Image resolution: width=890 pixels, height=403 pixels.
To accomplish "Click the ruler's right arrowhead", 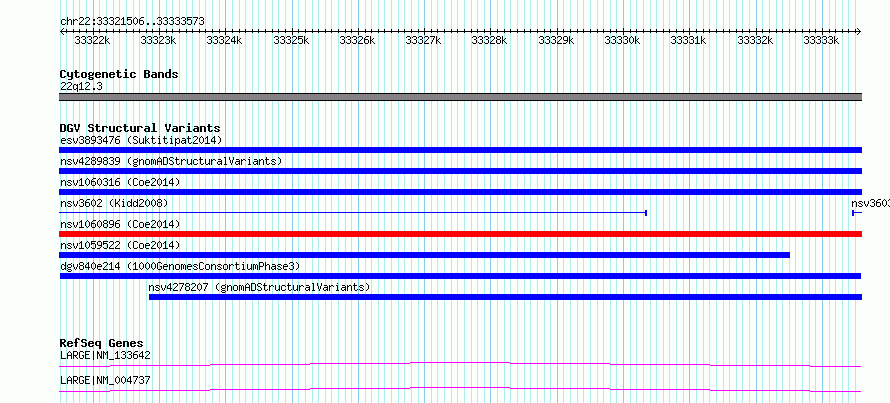I will [x=859, y=32].
